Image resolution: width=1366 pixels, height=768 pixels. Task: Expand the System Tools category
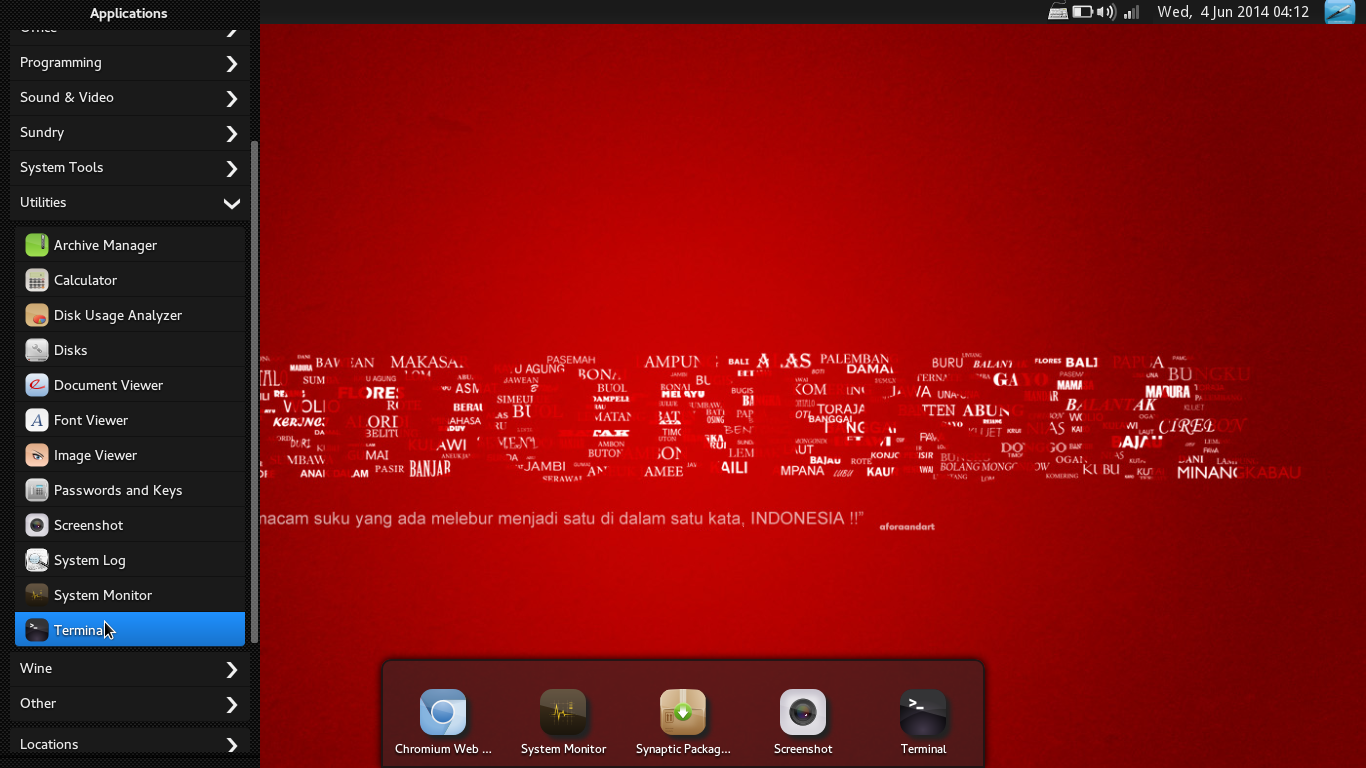127,167
